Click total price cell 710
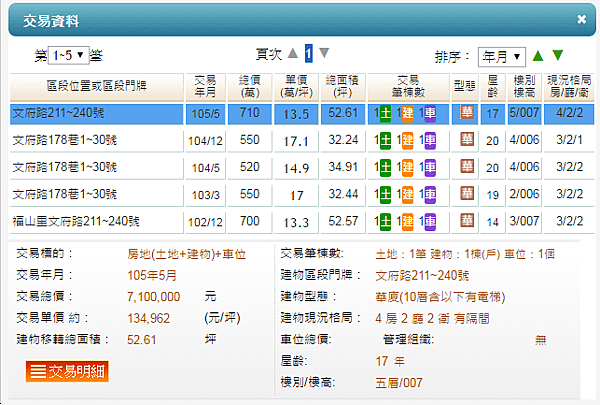 coord(250,113)
